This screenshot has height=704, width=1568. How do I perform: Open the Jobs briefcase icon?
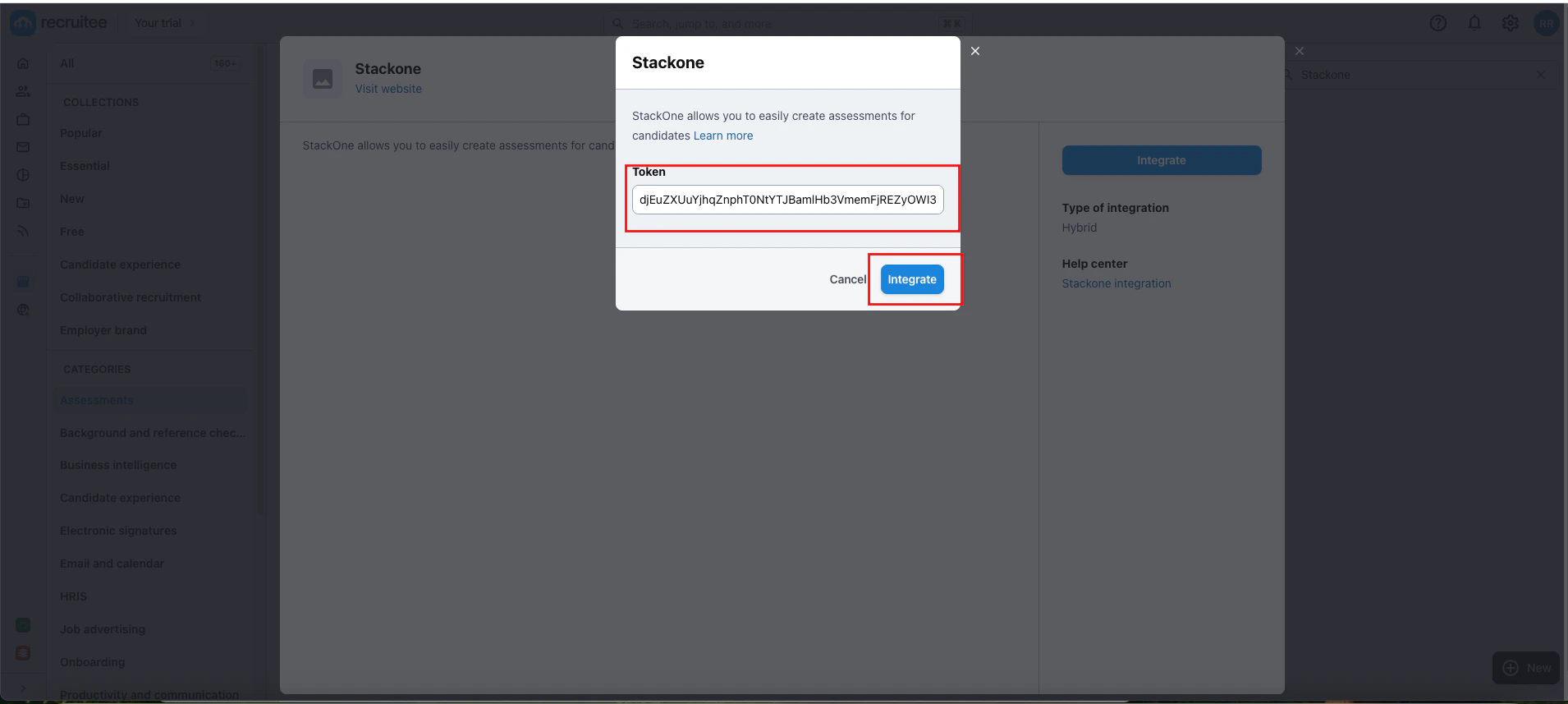tap(23, 119)
